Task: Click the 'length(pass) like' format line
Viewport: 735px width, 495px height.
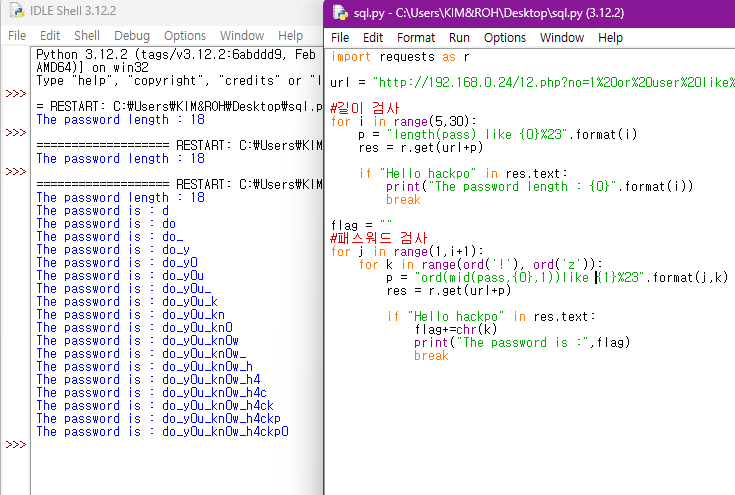Action: pos(498,135)
